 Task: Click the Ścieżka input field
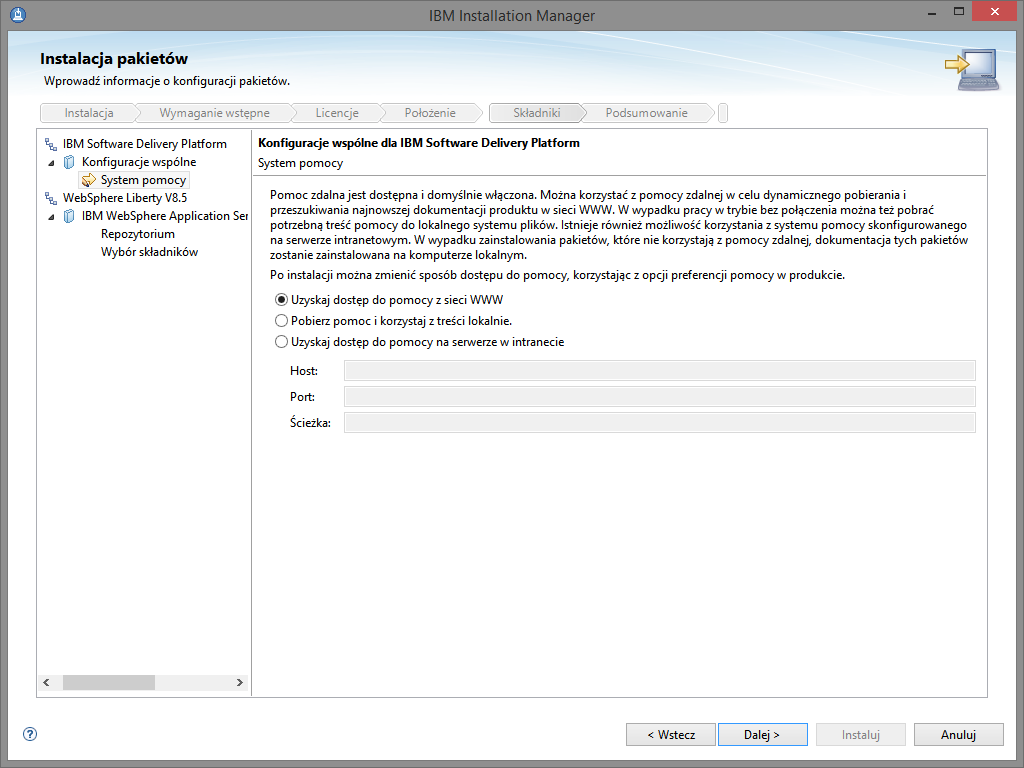(x=660, y=423)
